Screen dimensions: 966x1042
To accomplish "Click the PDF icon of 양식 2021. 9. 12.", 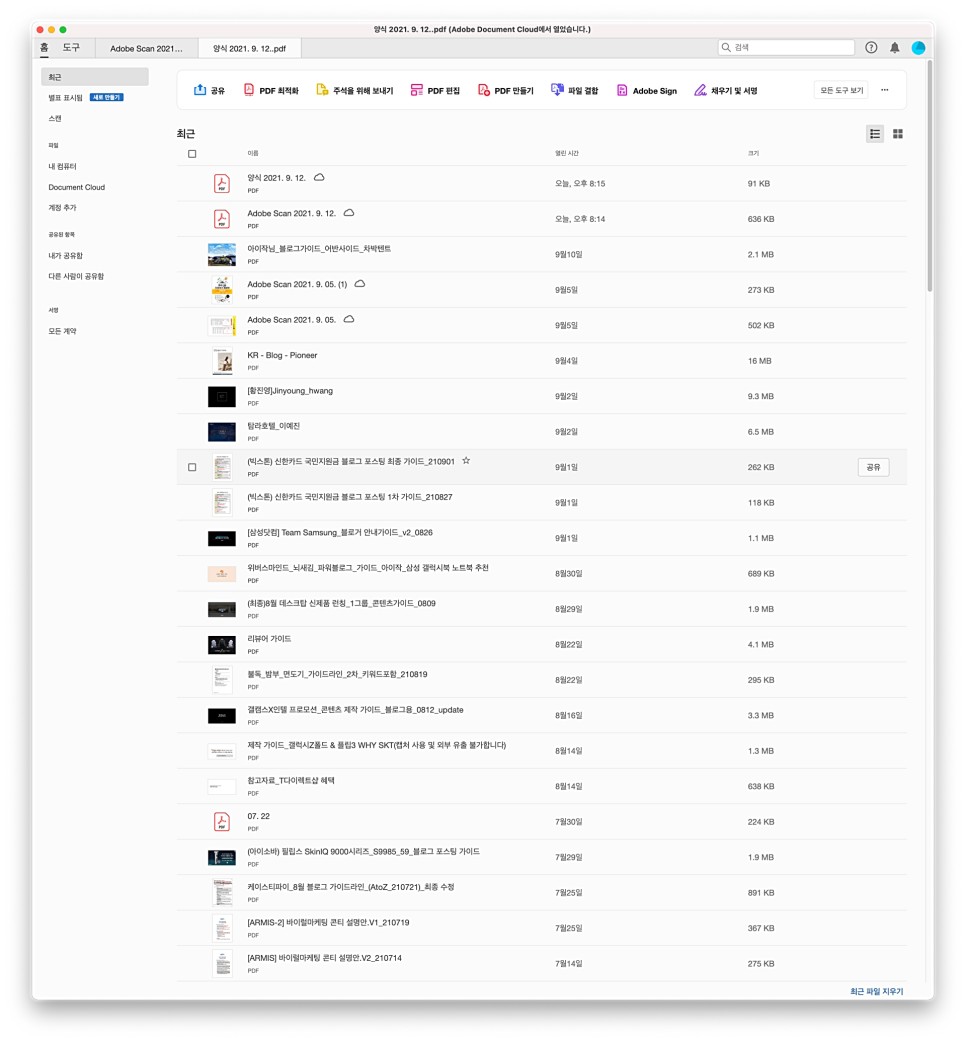I will click(222, 183).
